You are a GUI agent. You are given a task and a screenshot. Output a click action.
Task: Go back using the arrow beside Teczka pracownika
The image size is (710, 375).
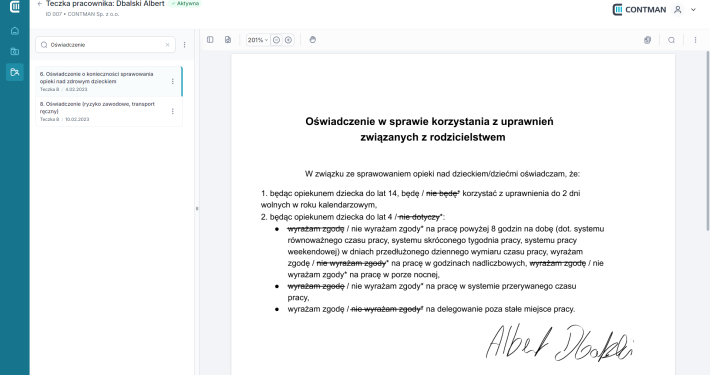(39, 4)
